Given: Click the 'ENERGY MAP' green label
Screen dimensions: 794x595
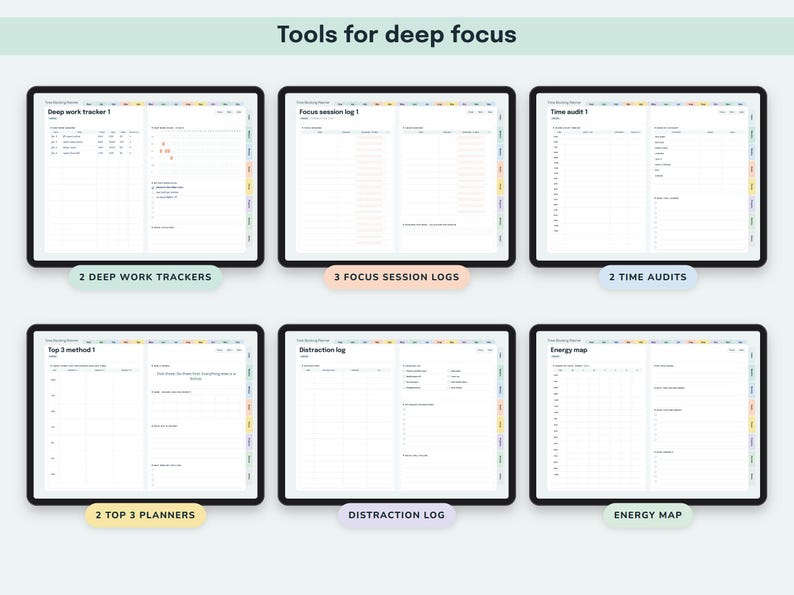Looking at the screenshot, I should pos(648,515).
